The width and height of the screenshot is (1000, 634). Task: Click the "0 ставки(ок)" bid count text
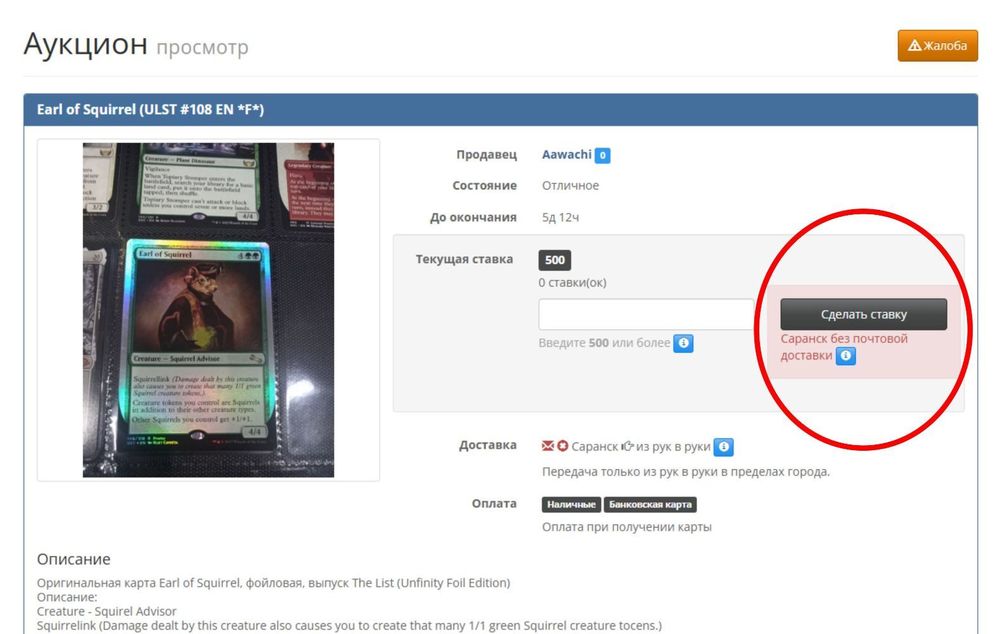click(x=572, y=283)
